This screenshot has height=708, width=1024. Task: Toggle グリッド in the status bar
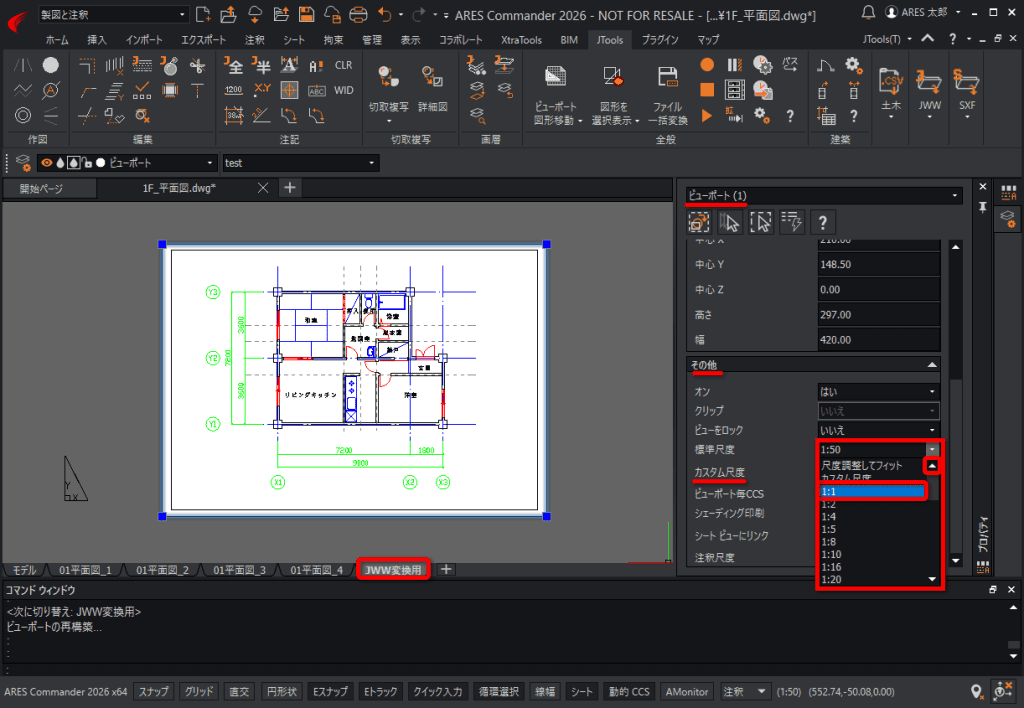click(x=199, y=691)
